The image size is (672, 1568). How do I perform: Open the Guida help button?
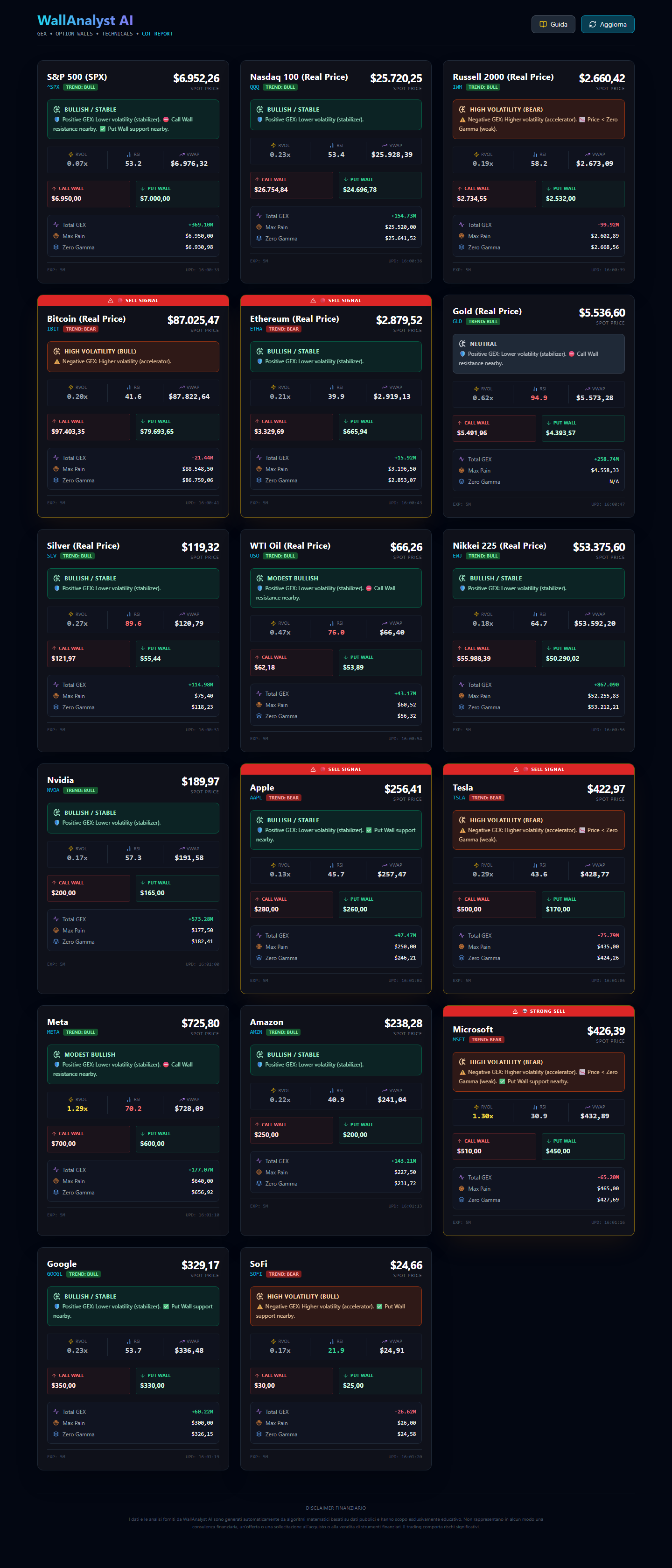[553, 24]
